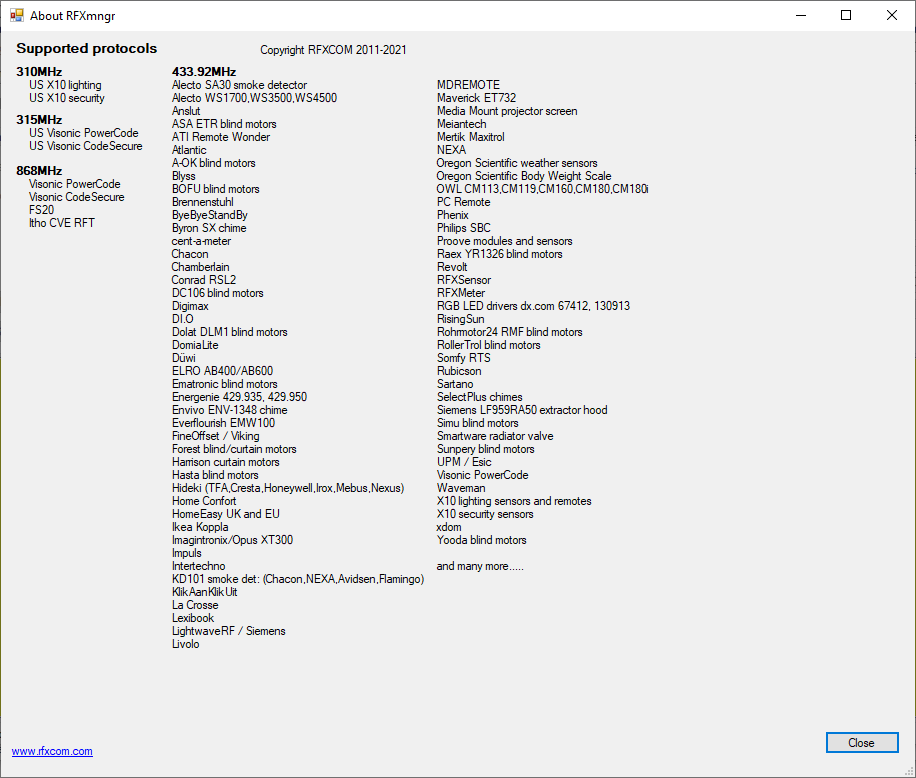This screenshot has width=916, height=778.
Task: Select Harrison curtain motors entry
Action: pos(225,462)
